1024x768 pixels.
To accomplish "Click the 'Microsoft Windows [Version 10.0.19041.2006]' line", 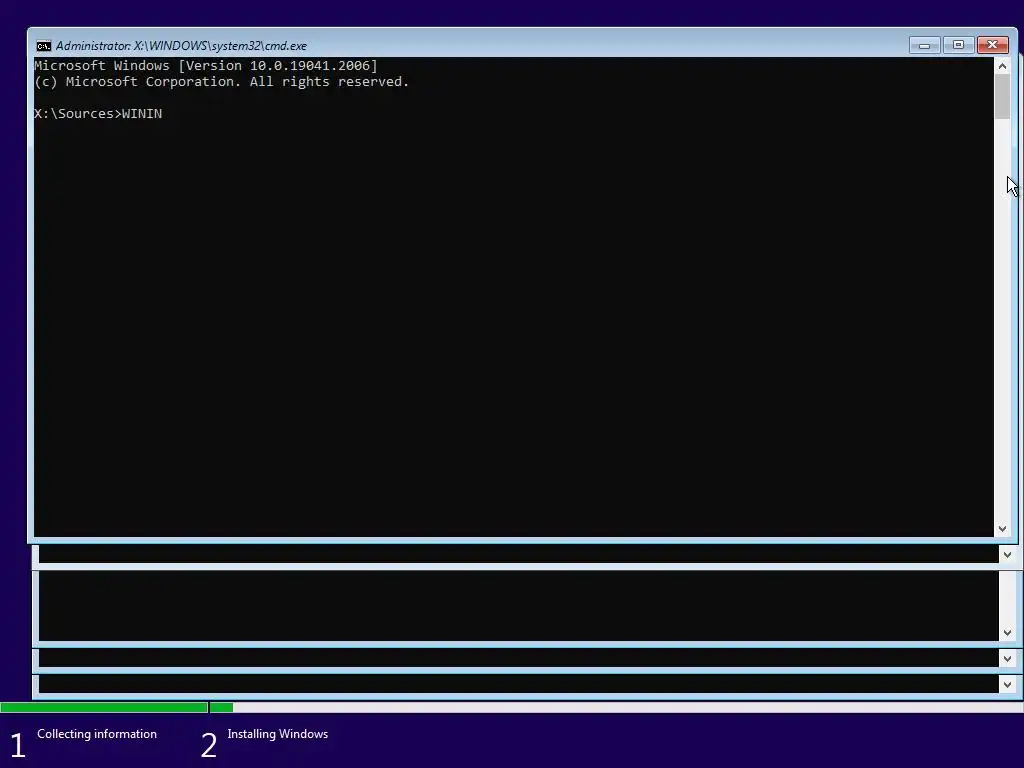I will (x=206, y=65).
